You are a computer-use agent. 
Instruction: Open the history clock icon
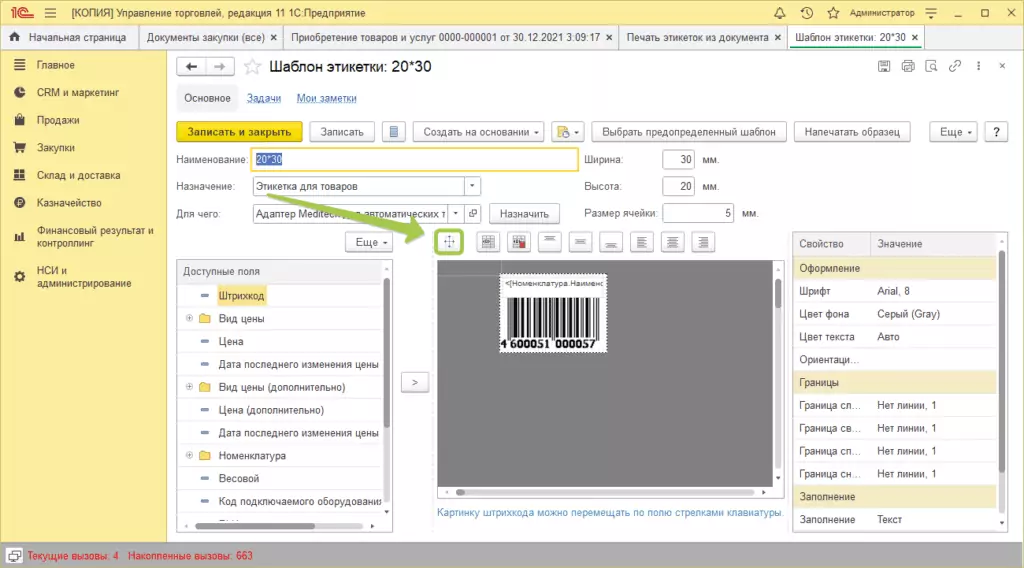coord(805,13)
